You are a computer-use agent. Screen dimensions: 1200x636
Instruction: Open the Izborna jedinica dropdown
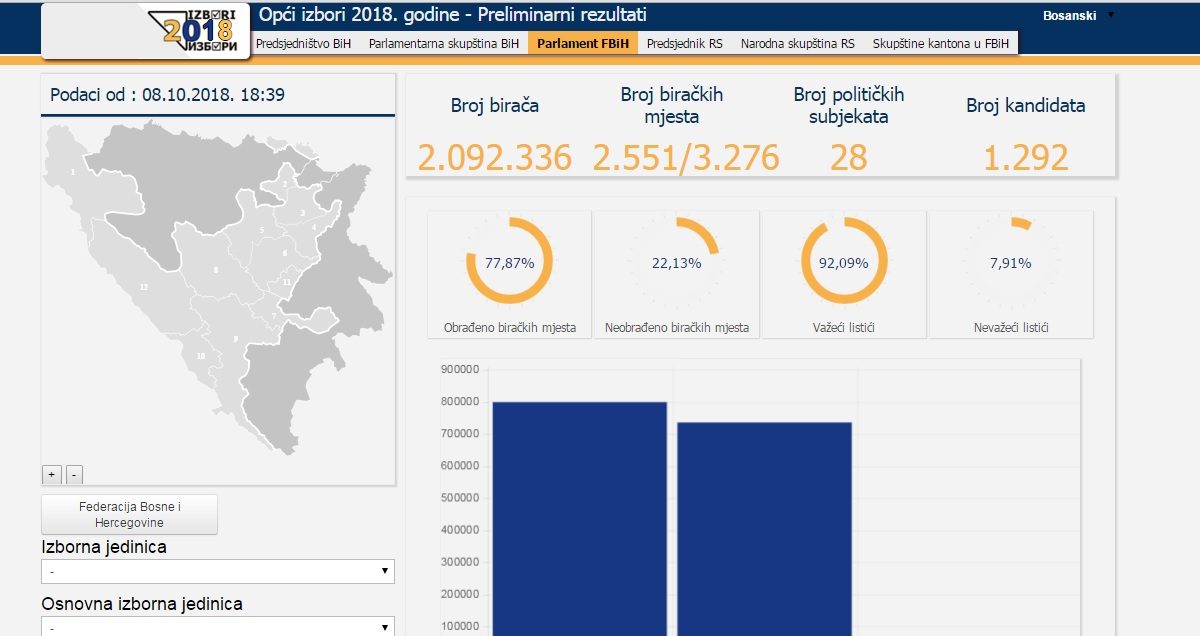[x=218, y=571]
